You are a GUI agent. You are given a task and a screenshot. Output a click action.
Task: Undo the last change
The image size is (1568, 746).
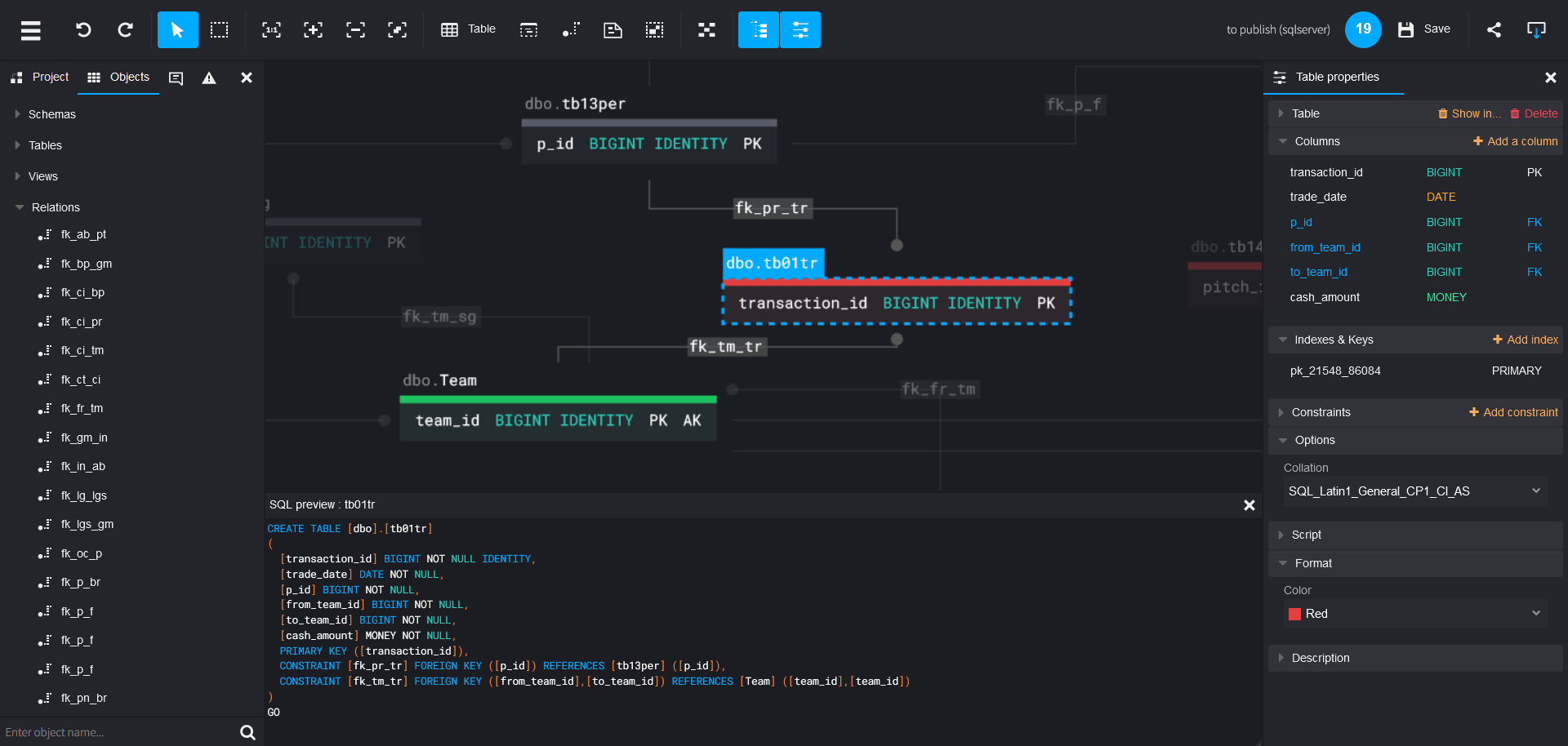[82, 29]
